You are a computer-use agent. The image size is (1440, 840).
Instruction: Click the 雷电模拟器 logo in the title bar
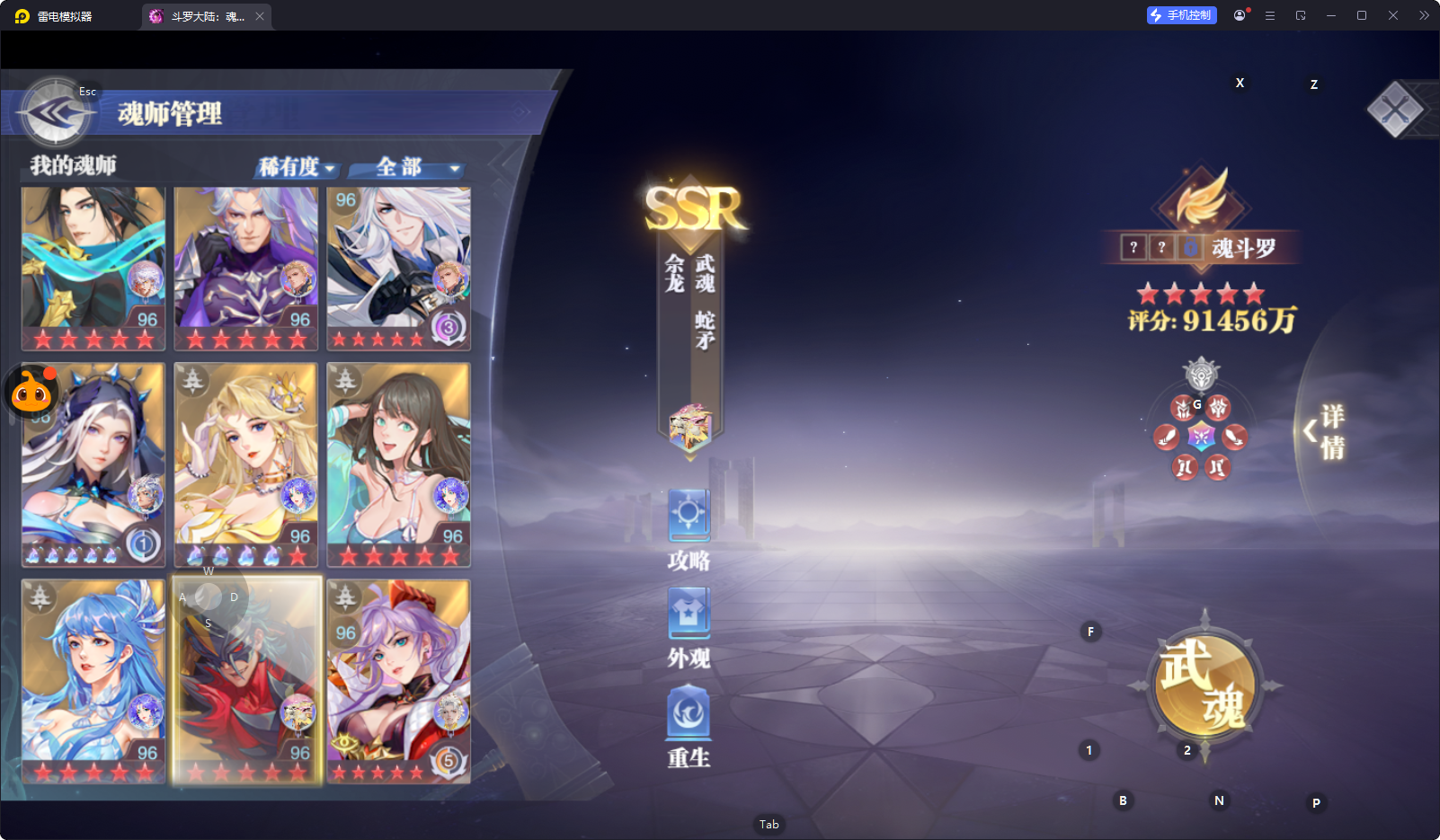coord(22,16)
